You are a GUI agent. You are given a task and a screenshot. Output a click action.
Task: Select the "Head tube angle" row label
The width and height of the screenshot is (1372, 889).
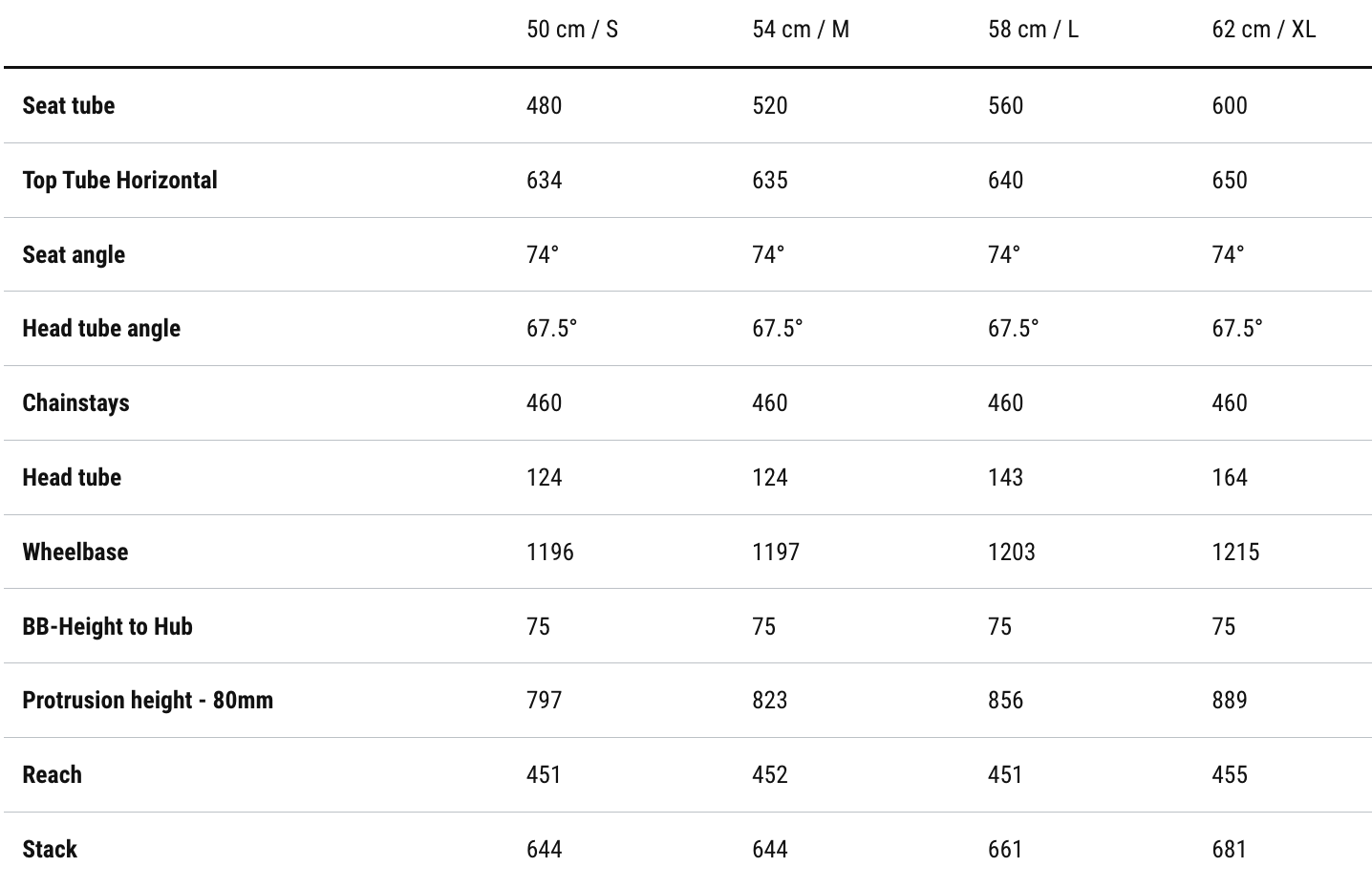click(101, 328)
